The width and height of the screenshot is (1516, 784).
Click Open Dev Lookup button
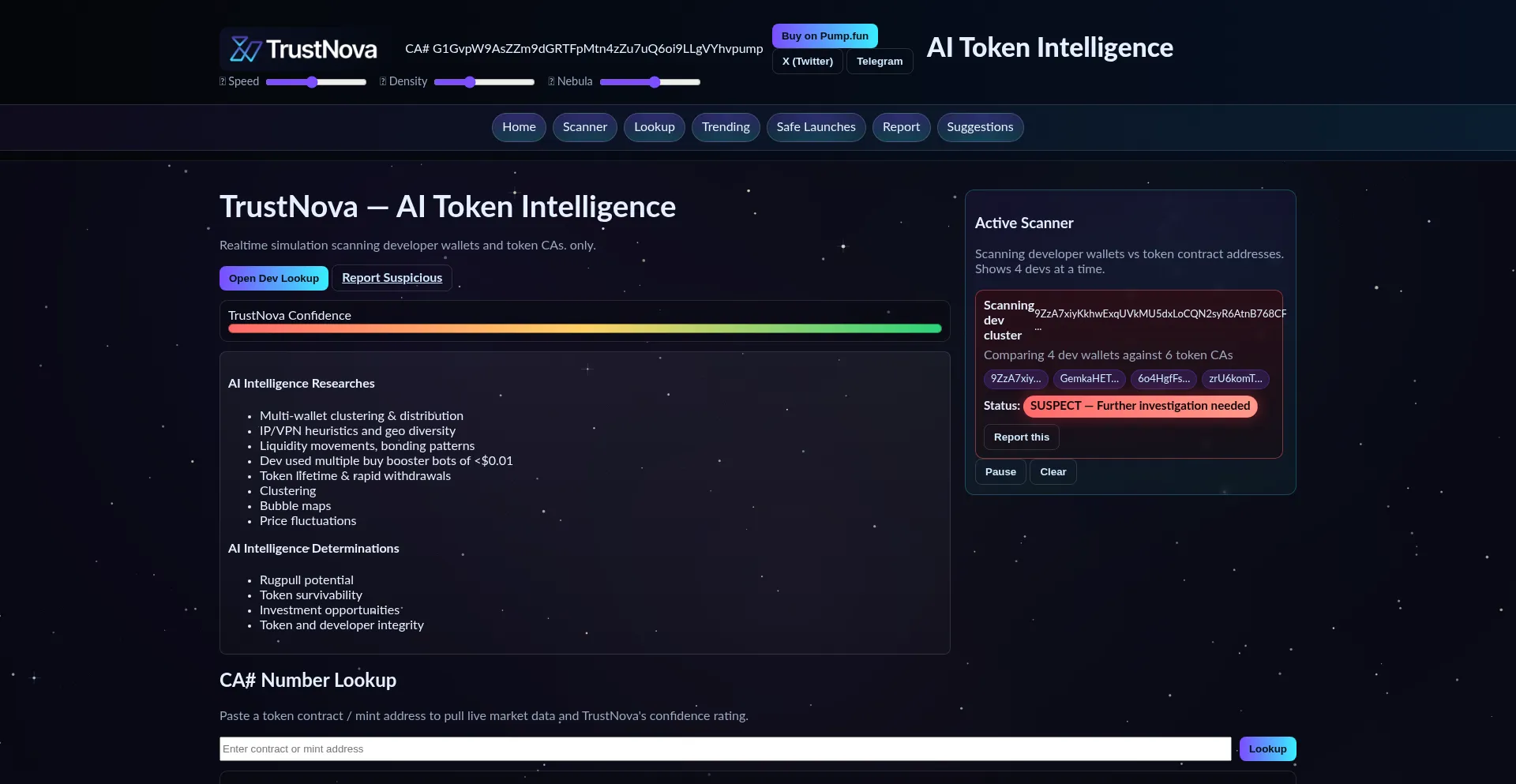[x=273, y=279]
